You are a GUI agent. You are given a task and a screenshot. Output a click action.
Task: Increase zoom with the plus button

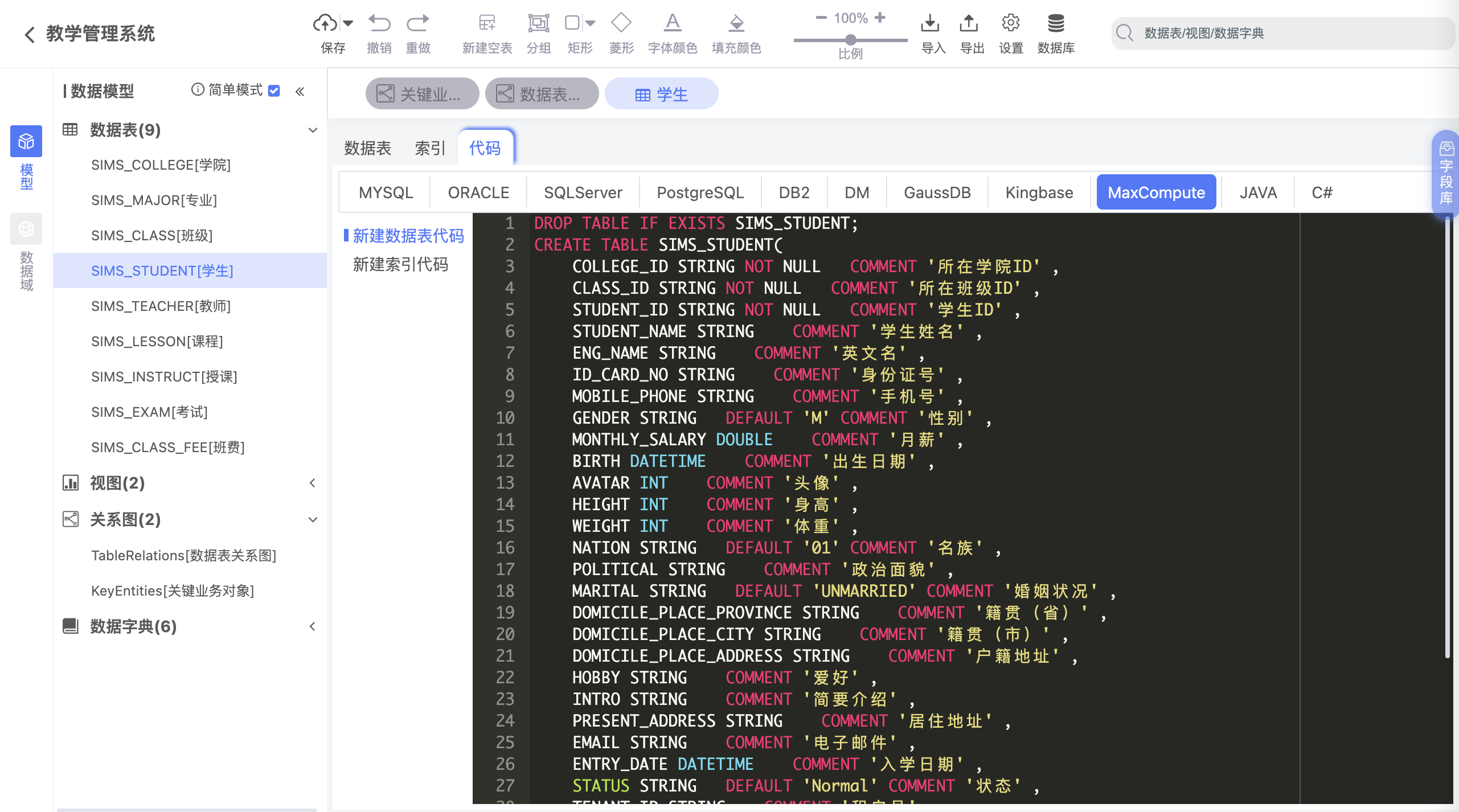(880, 18)
